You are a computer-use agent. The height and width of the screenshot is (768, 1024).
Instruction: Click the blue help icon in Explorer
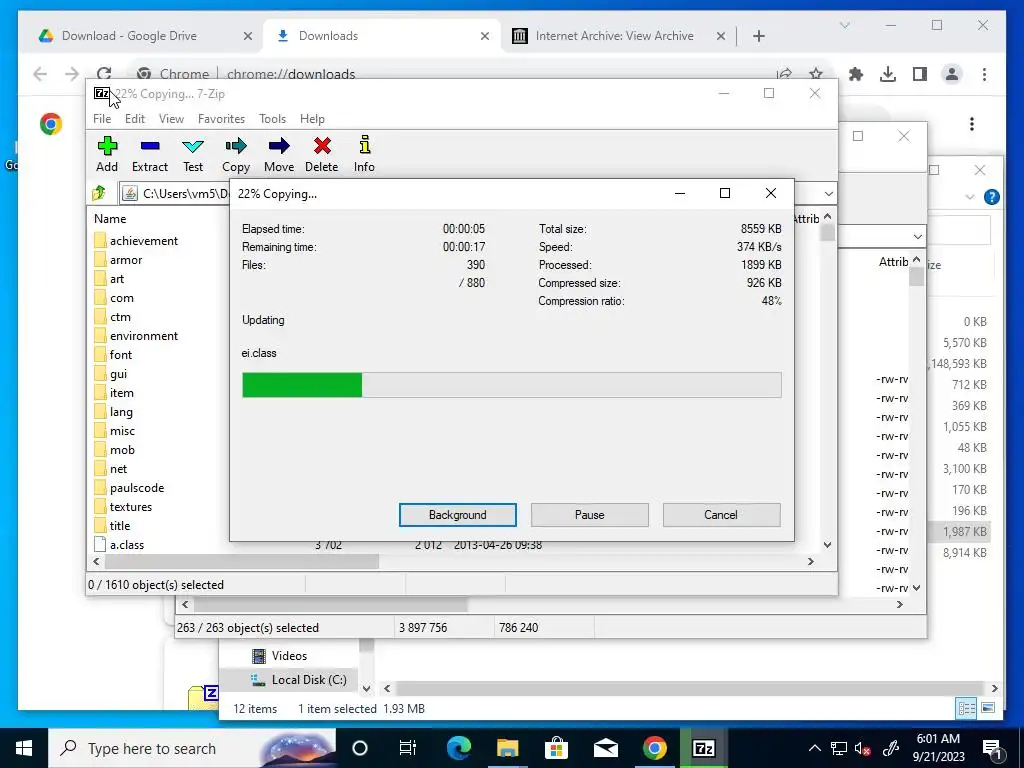pyautogui.click(x=991, y=197)
